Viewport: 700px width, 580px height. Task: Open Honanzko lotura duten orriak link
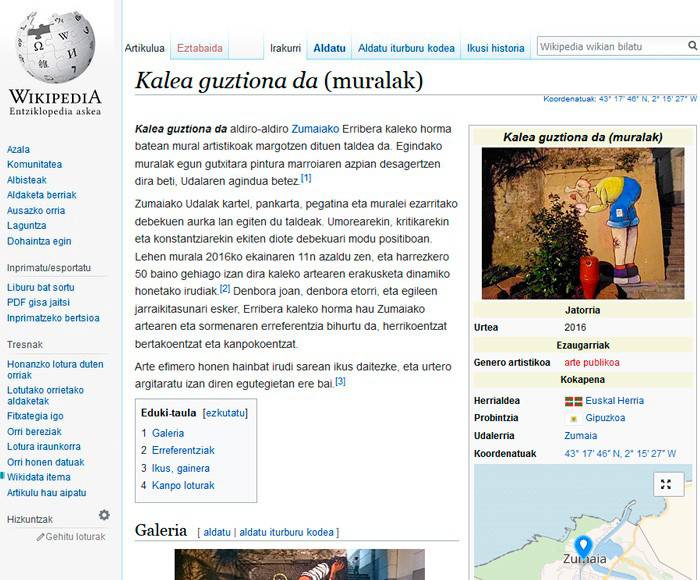(55, 370)
